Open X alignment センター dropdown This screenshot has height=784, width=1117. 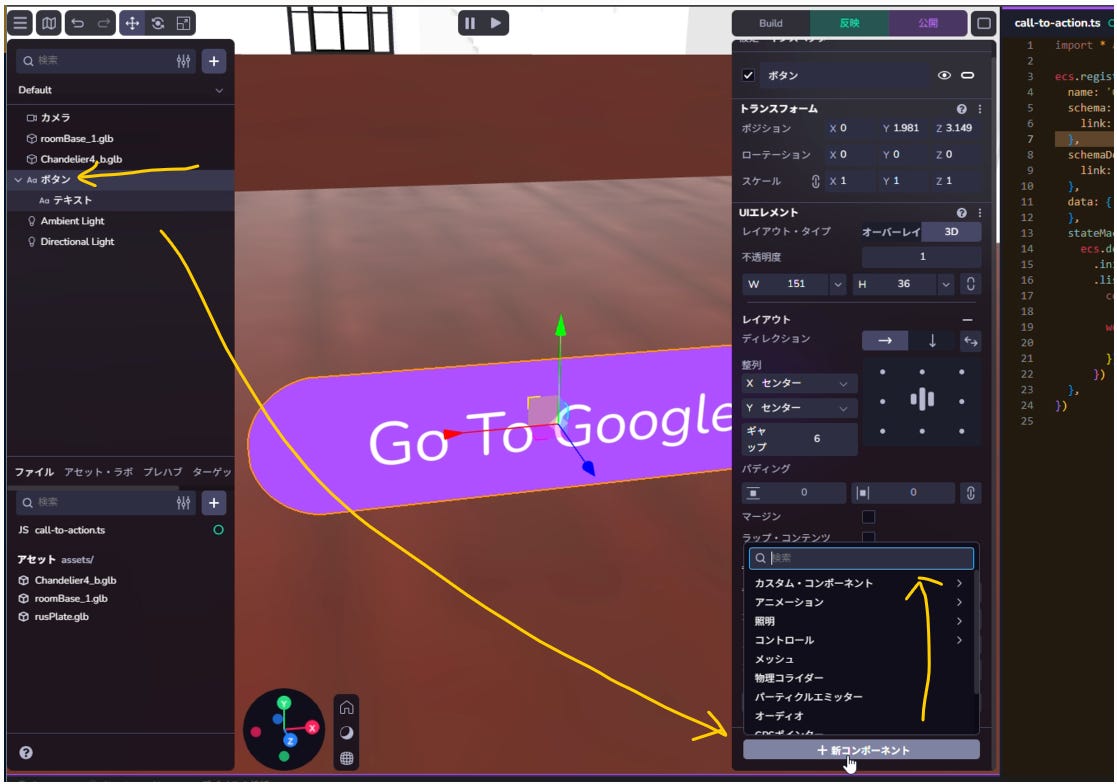[x=799, y=384]
